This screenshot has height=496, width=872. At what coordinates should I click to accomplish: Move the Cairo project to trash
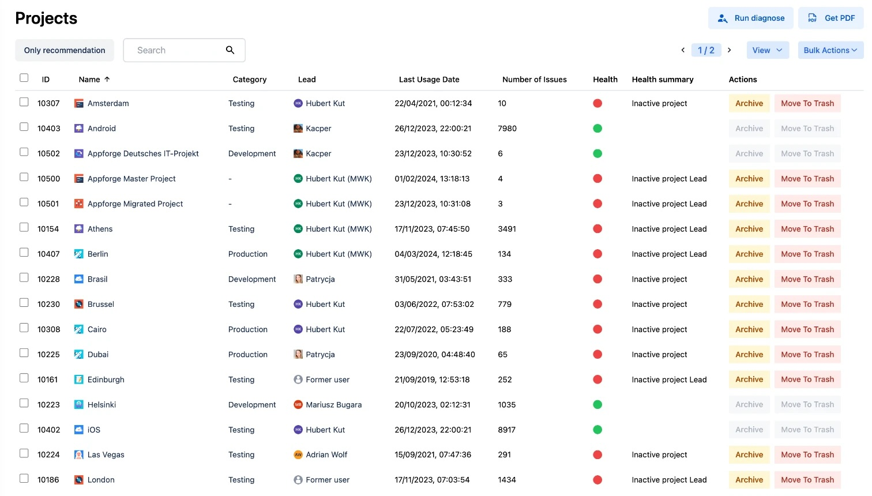point(806,329)
